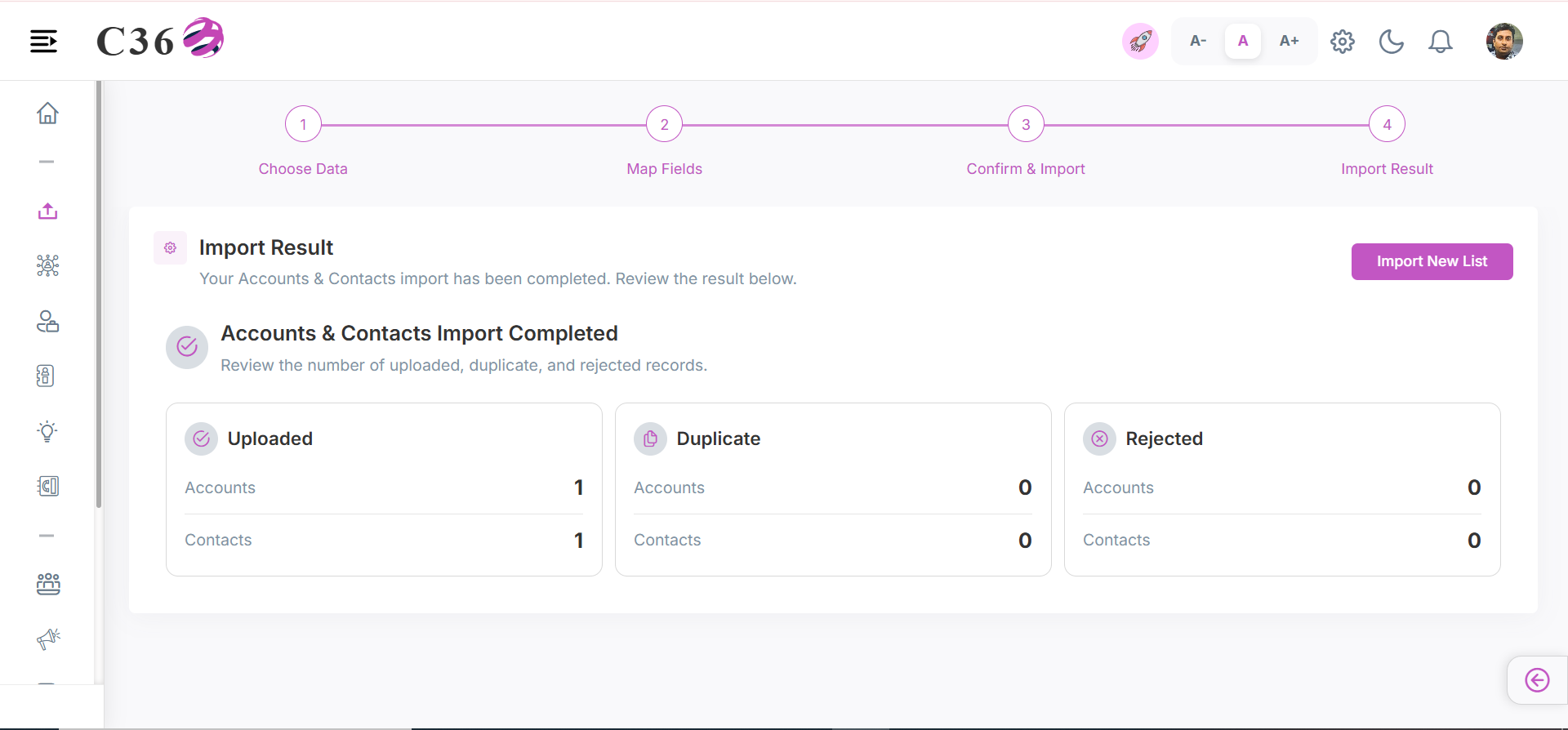Click the Import Result page heading
Screen dimensions: 1568x730
266,247
